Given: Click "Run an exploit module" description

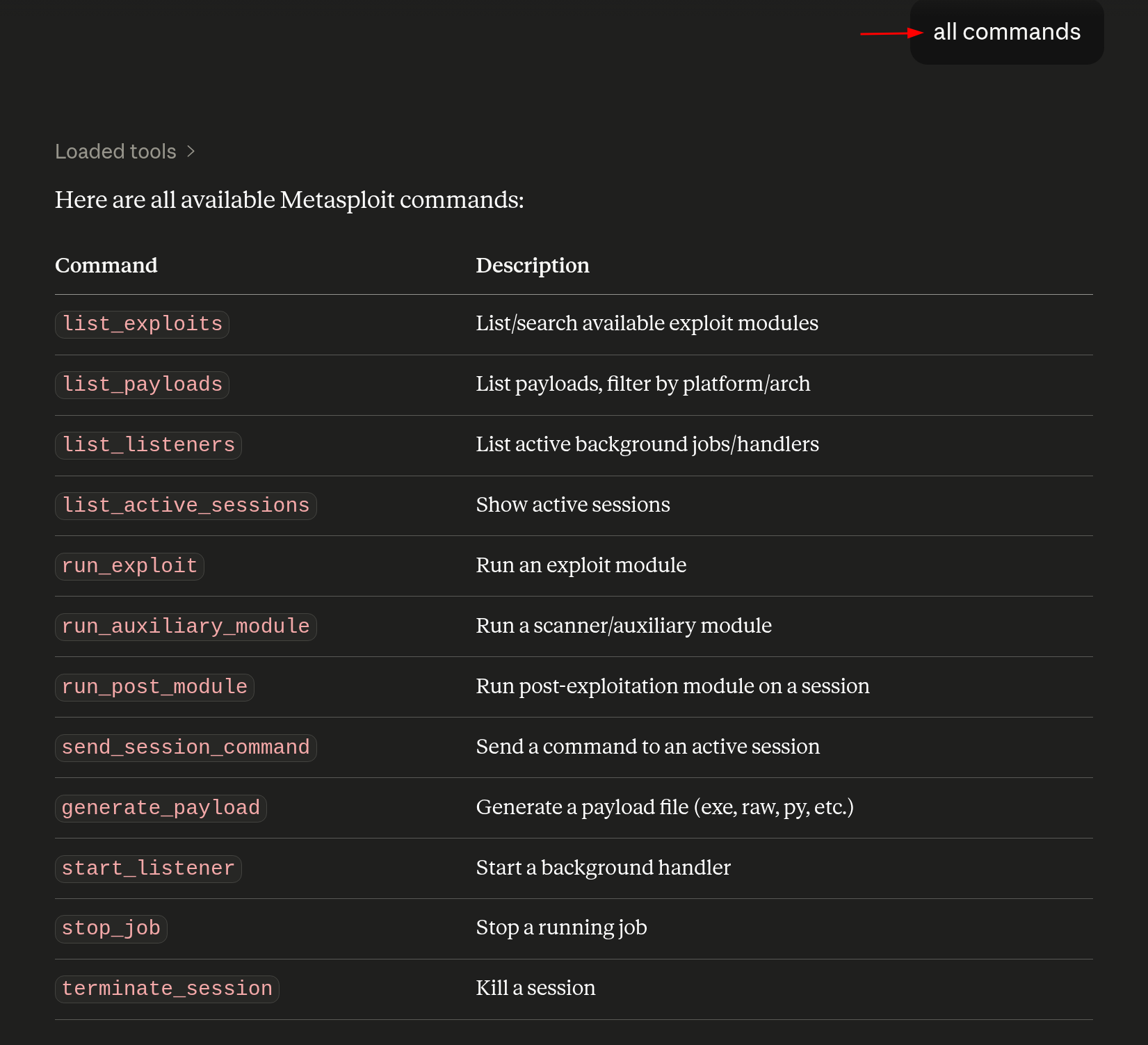Looking at the screenshot, I should [x=581, y=565].
